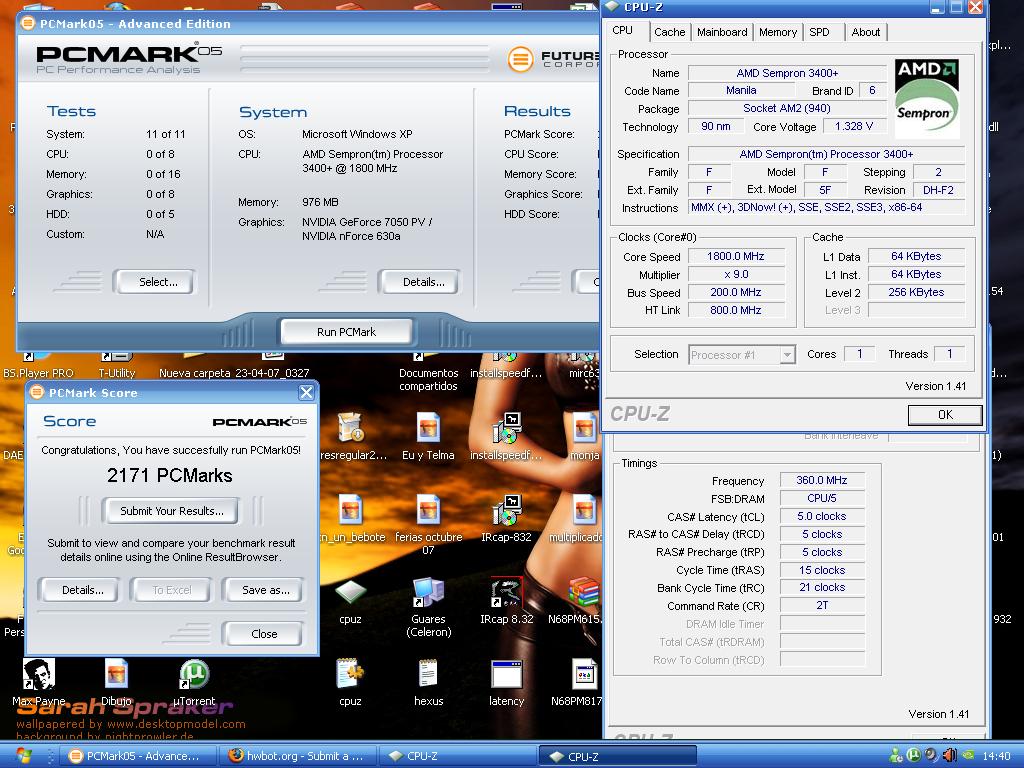Open the cpuz chip icon beside Guares
The height and width of the screenshot is (768, 1024).
tap(351, 592)
